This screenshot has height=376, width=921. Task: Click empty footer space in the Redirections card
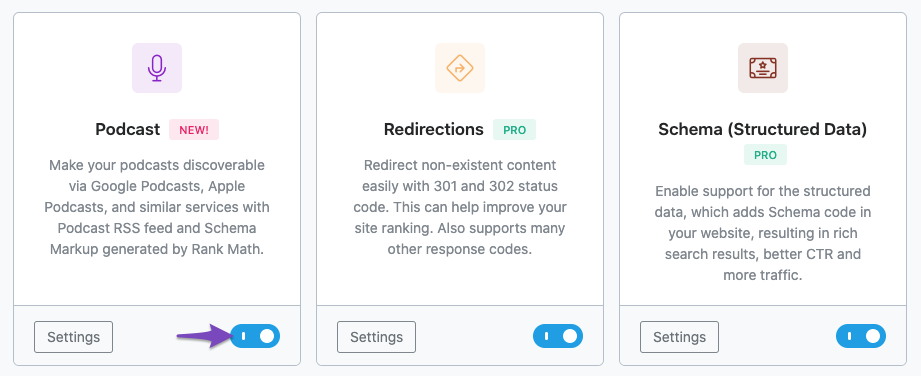[x=475, y=337]
